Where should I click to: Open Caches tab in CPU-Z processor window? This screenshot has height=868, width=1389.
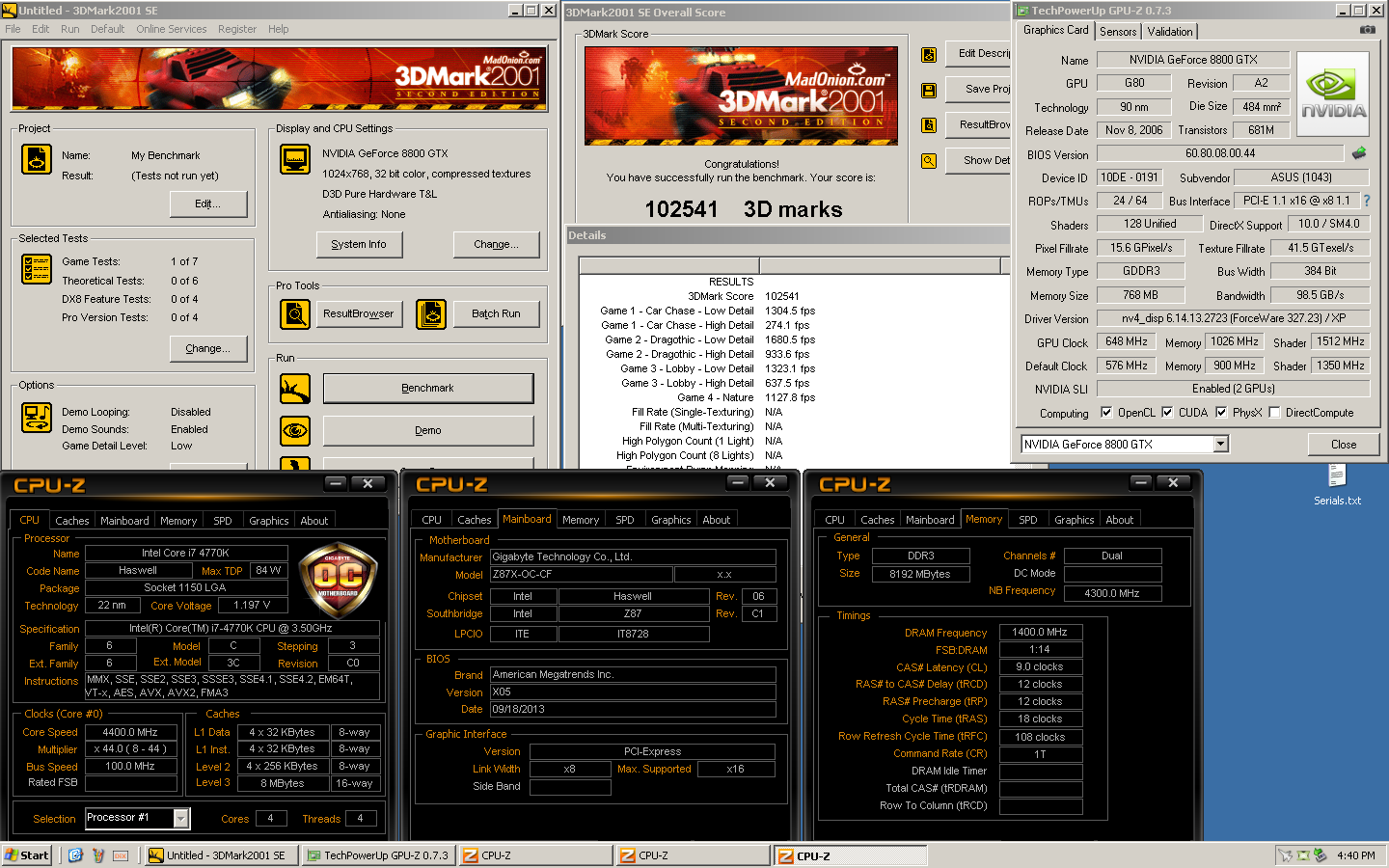[71, 520]
